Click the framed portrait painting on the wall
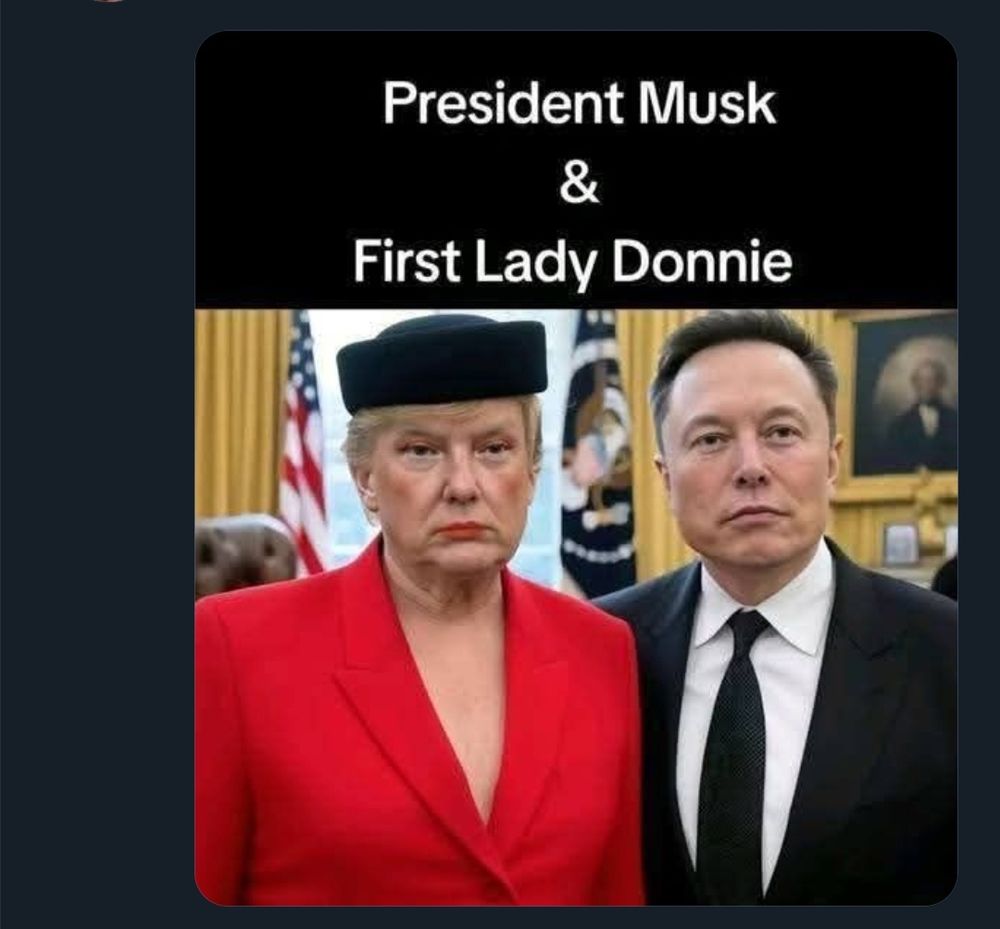The image size is (1000, 929). [x=904, y=397]
